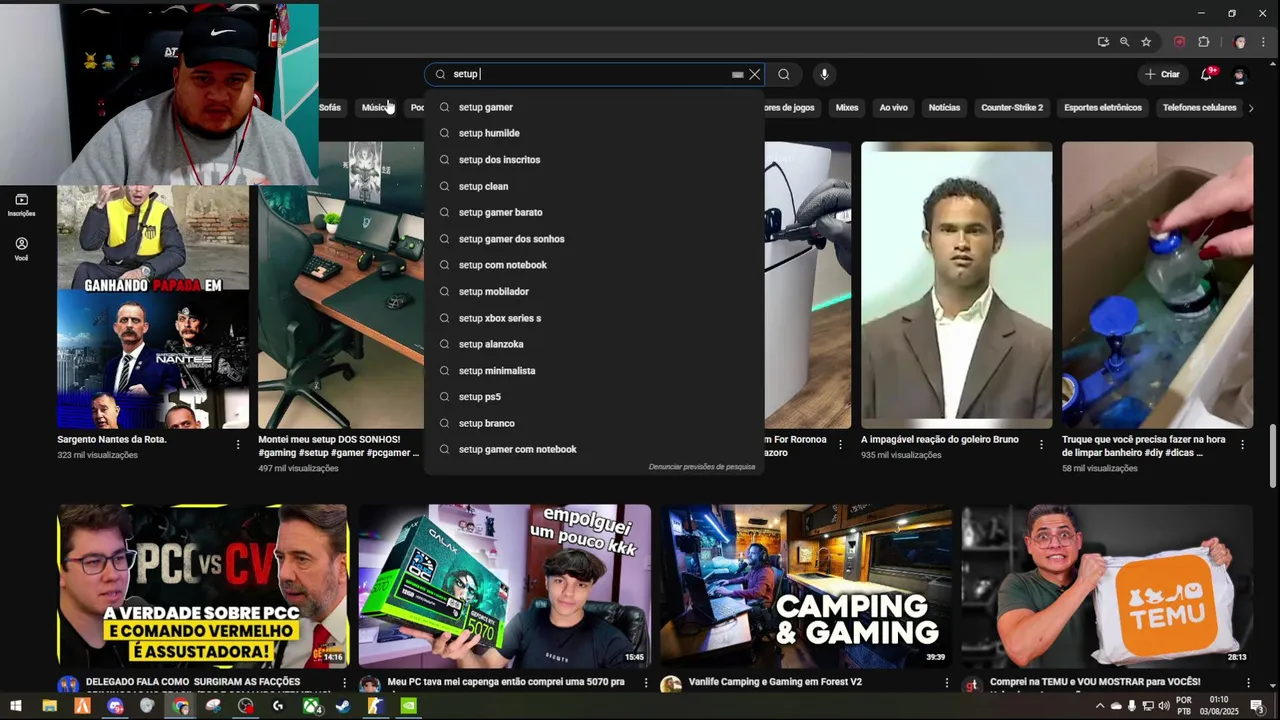
Task: Open the on-screen keyboard icon in search box
Action: [x=737, y=74]
